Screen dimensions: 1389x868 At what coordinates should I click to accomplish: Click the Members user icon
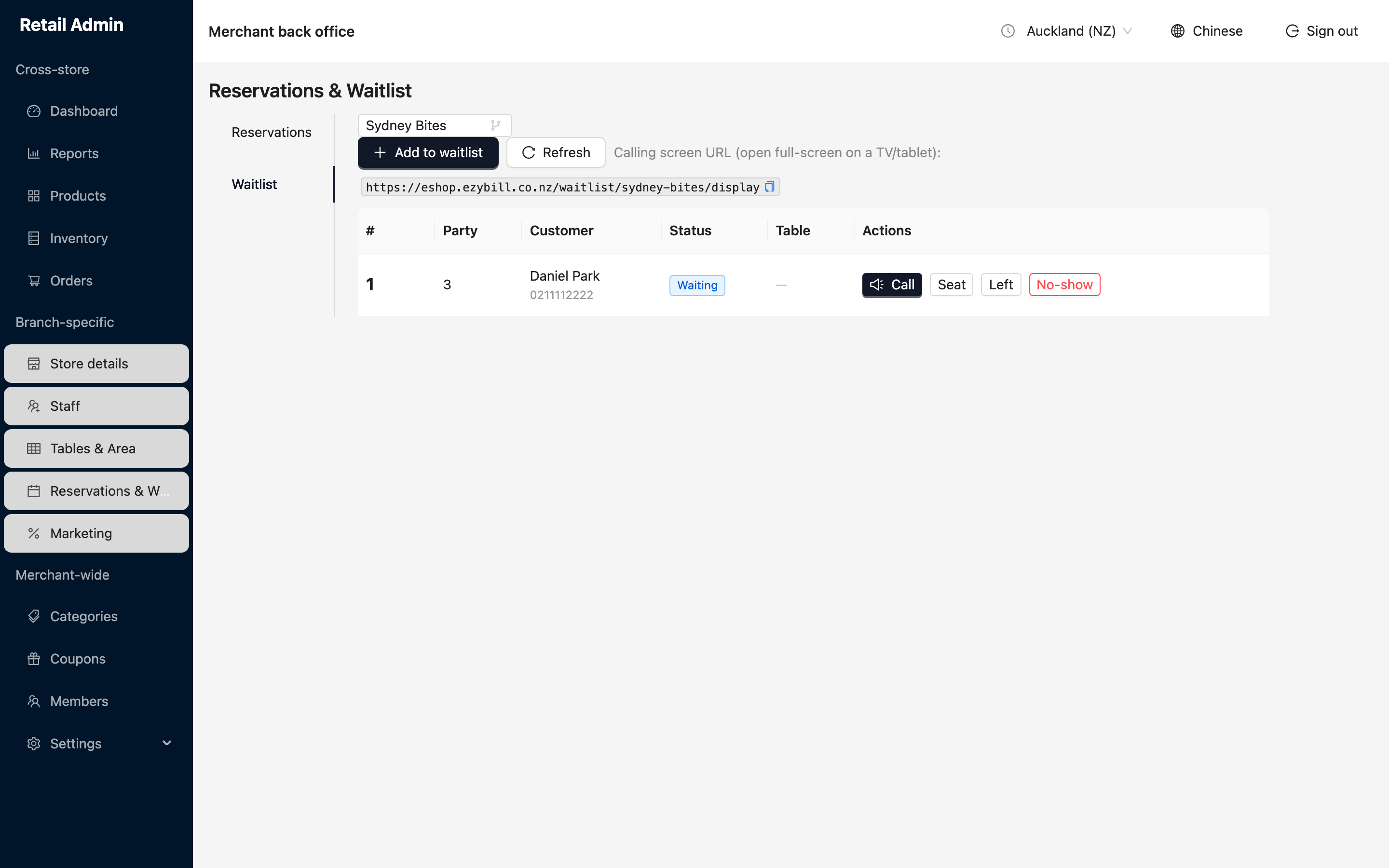pyautogui.click(x=34, y=701)
